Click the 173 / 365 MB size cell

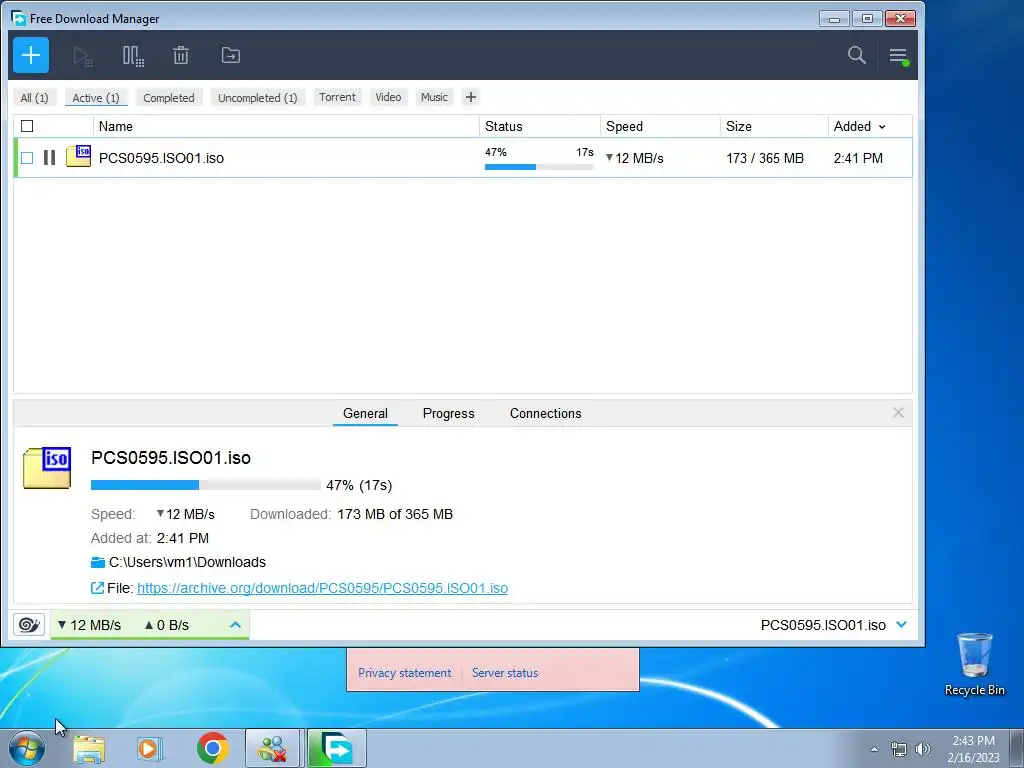tap(765, 158)
